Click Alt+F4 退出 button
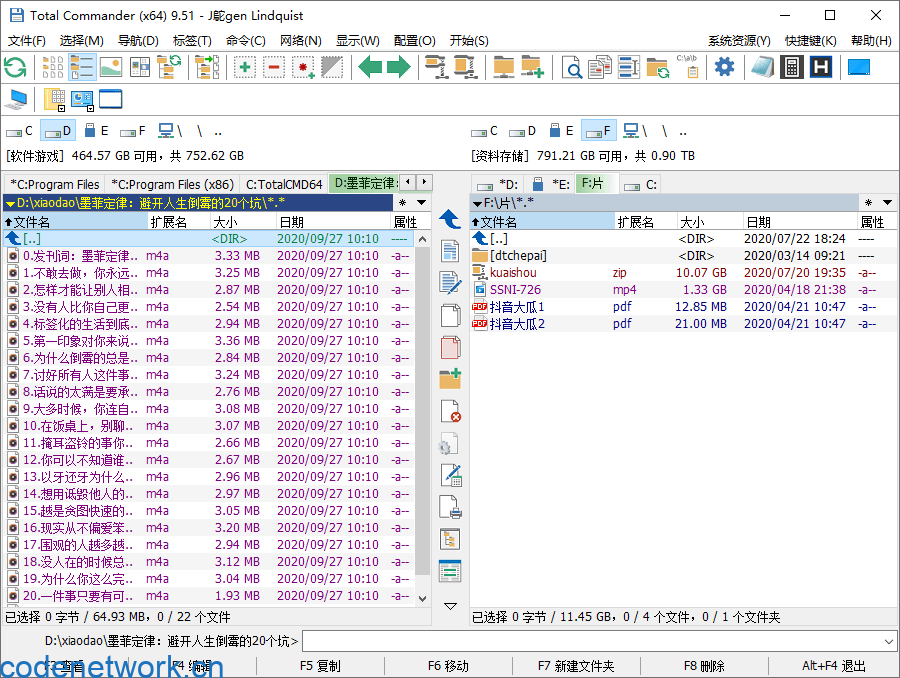The width and height of the screenshot is (900, 678). click(833, 666)
